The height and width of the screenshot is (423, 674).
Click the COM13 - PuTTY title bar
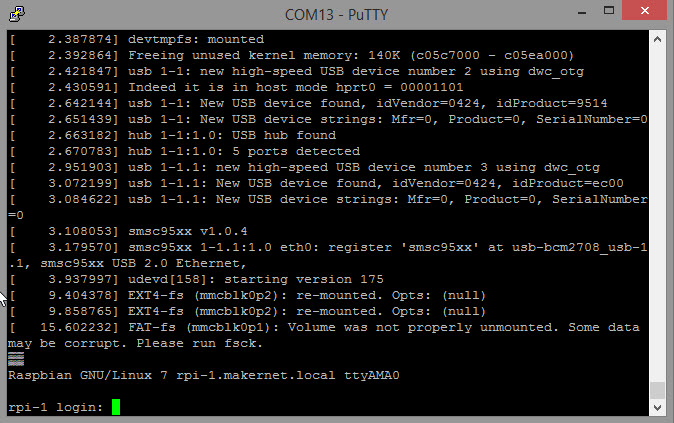point(337,15)
